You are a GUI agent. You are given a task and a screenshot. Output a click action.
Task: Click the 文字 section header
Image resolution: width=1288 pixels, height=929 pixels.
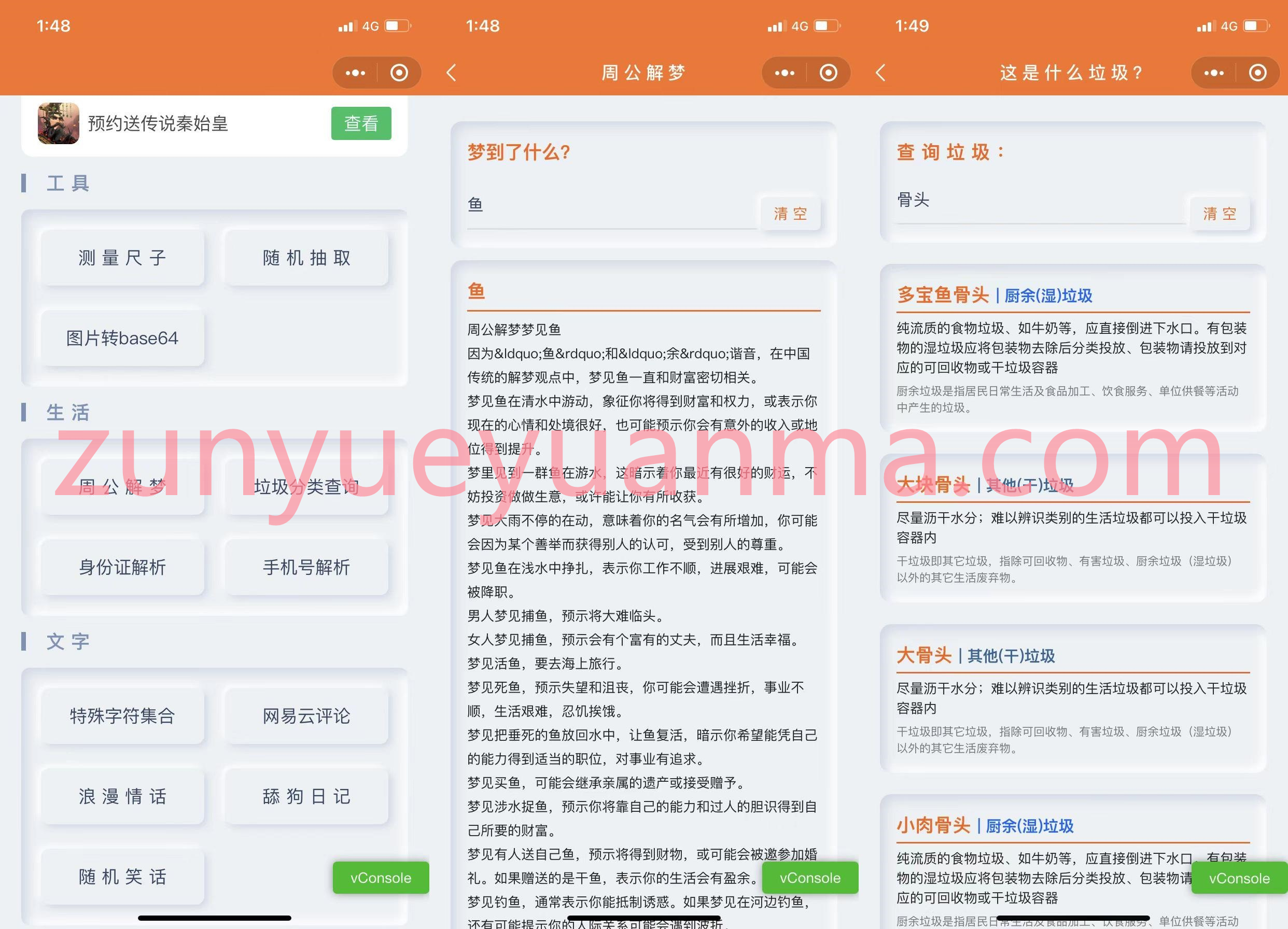click(x=68, y=642)
